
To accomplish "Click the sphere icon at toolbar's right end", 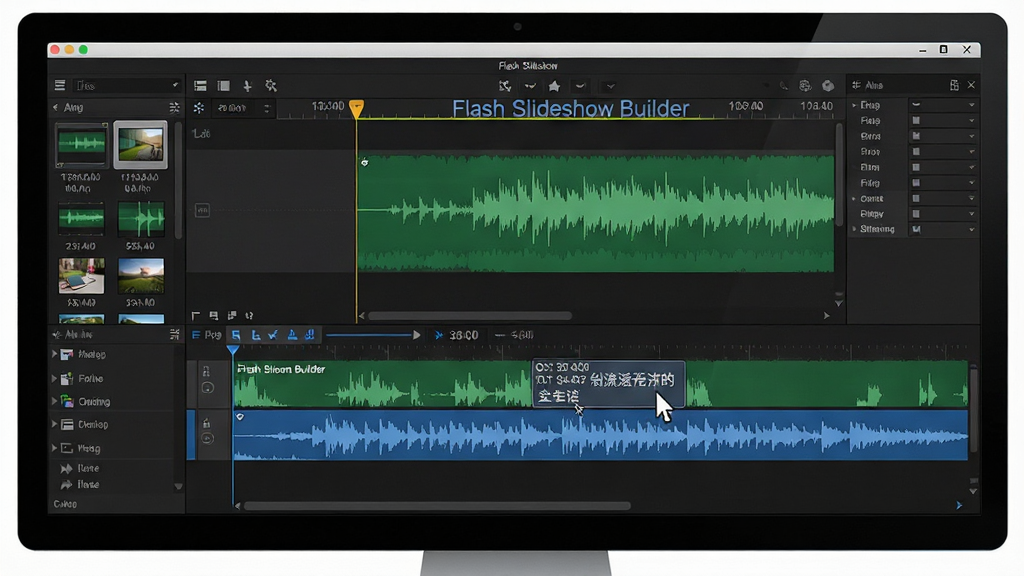I will click(828, 86).
